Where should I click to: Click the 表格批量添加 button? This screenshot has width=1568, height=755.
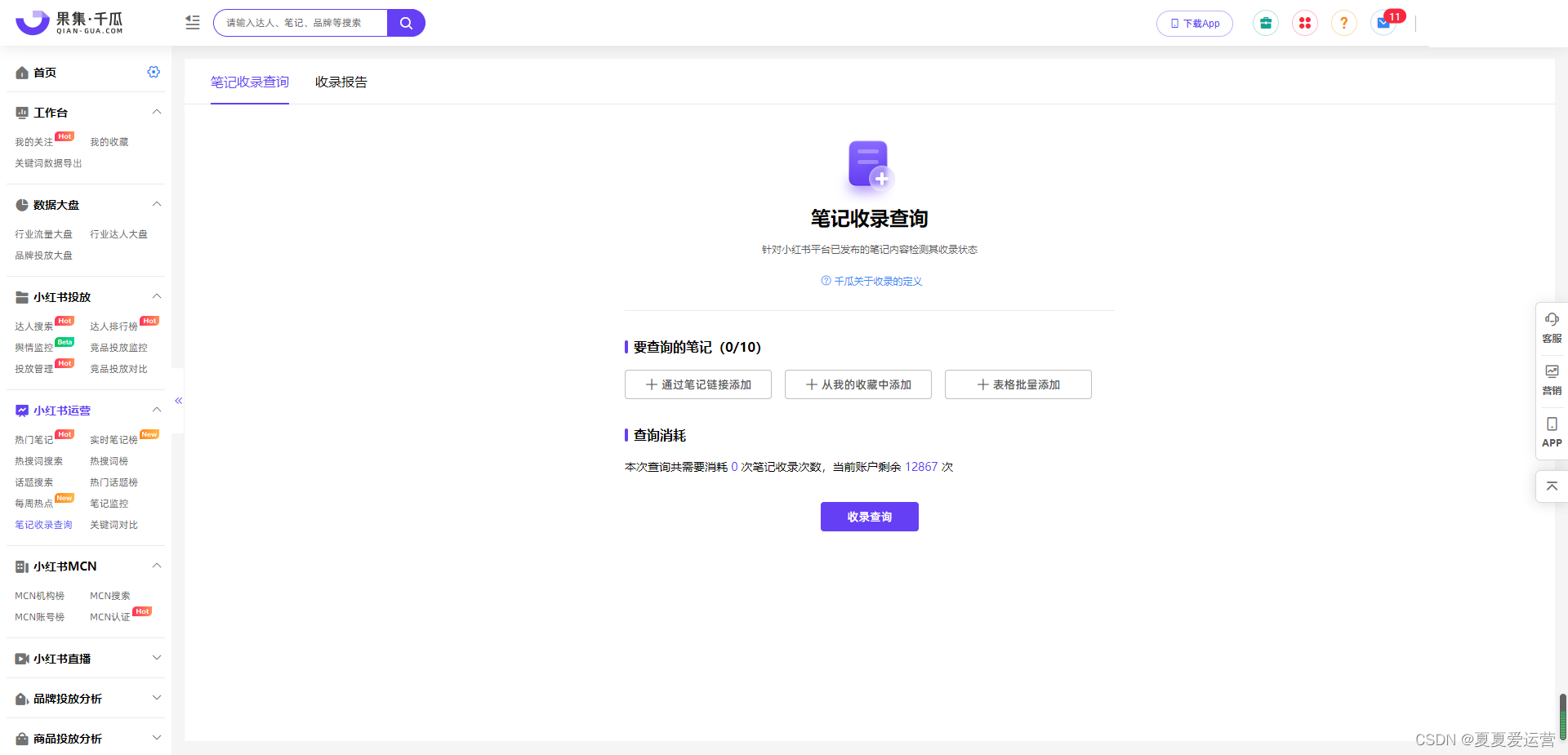coord(1018,384)
